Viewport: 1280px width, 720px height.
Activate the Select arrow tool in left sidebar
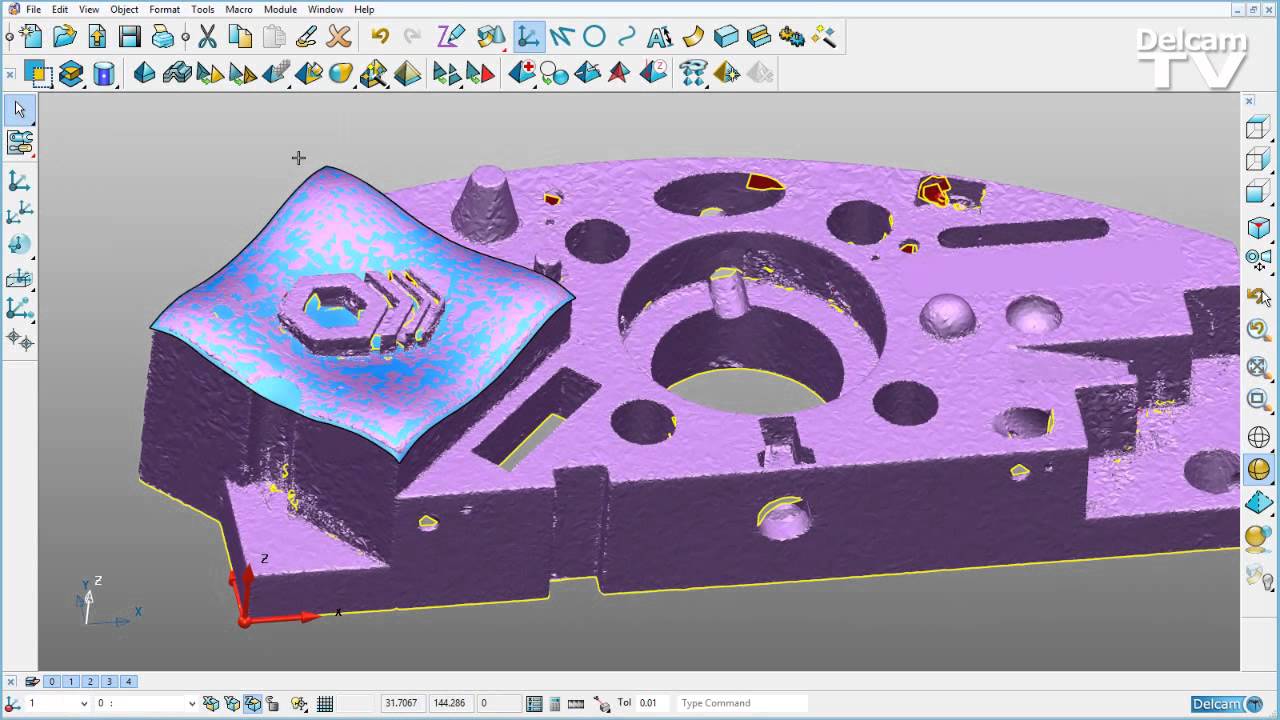point(19,109)
